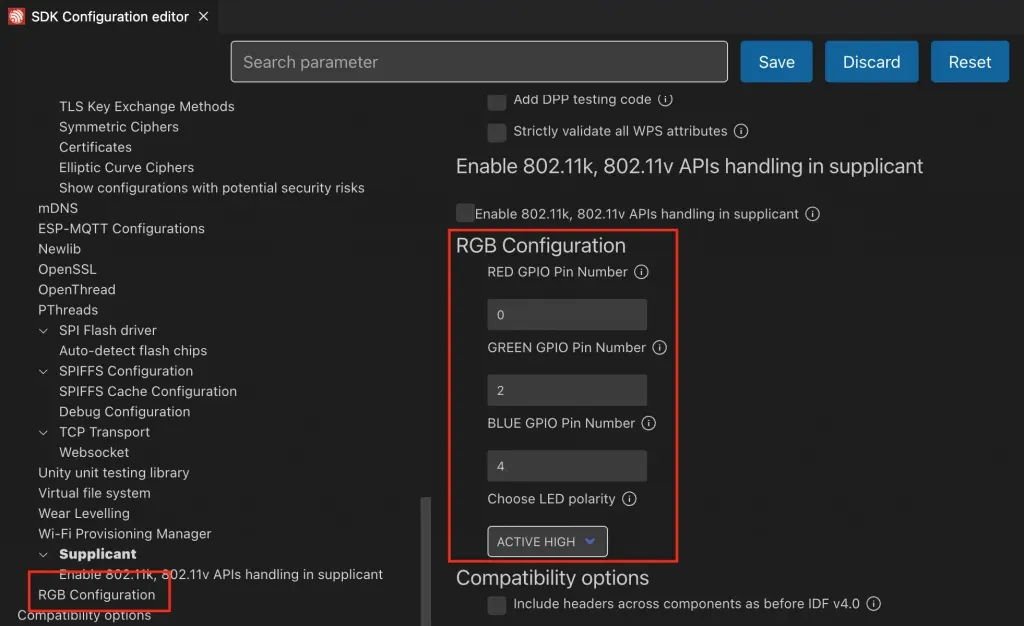The height and width of the screenshot is (626, 1024).
Task: Click info icon beside GREEN GPIO Pin Number
Action: (x=659, y=347)
